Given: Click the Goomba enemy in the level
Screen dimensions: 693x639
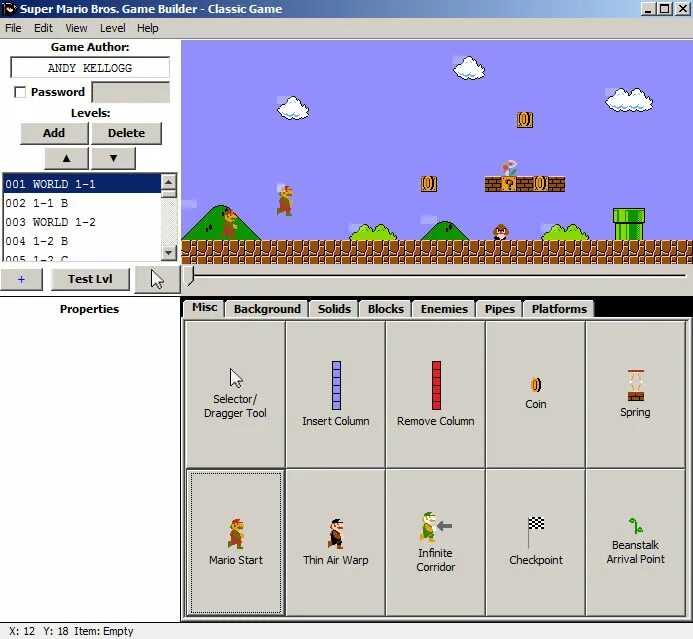Looking at the screenshot, I should pyautogui.click(x=500, y=232).
